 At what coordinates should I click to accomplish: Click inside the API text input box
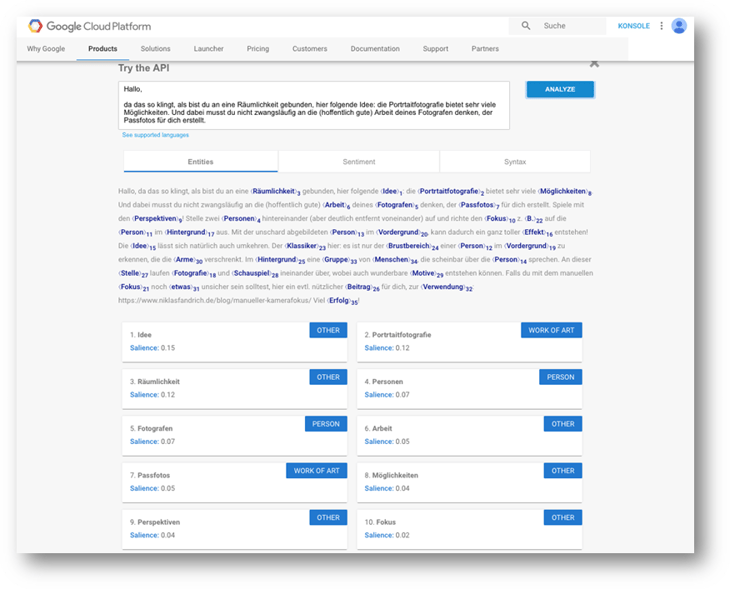point(314,105)
